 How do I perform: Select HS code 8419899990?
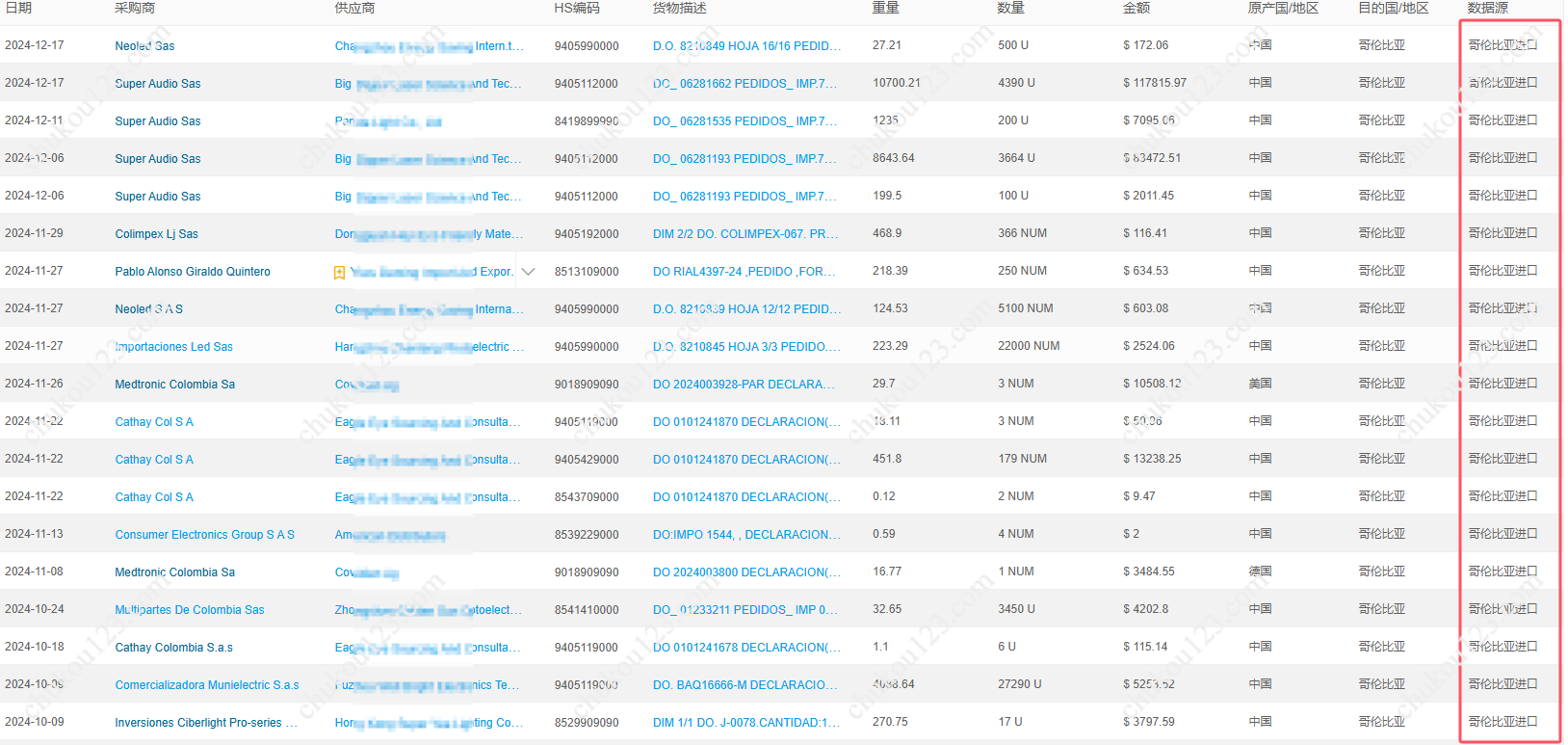[x=587, y=121]
